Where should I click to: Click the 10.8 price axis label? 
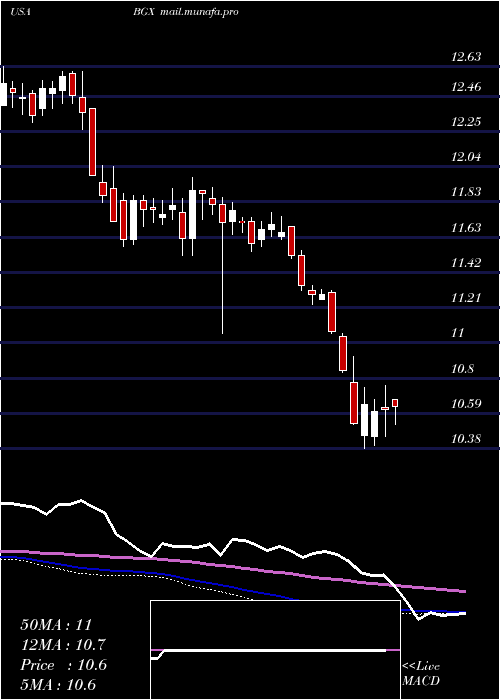pos(463,369)
